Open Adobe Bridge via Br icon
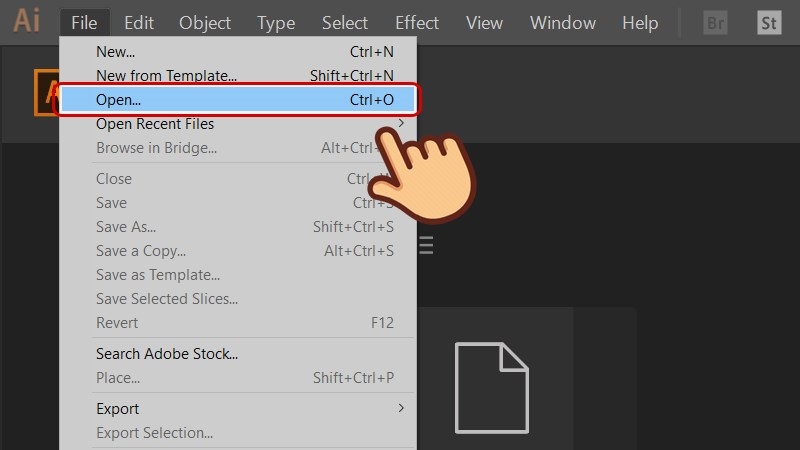This screenshot has height=450, width=800. (x=715, y=22)
